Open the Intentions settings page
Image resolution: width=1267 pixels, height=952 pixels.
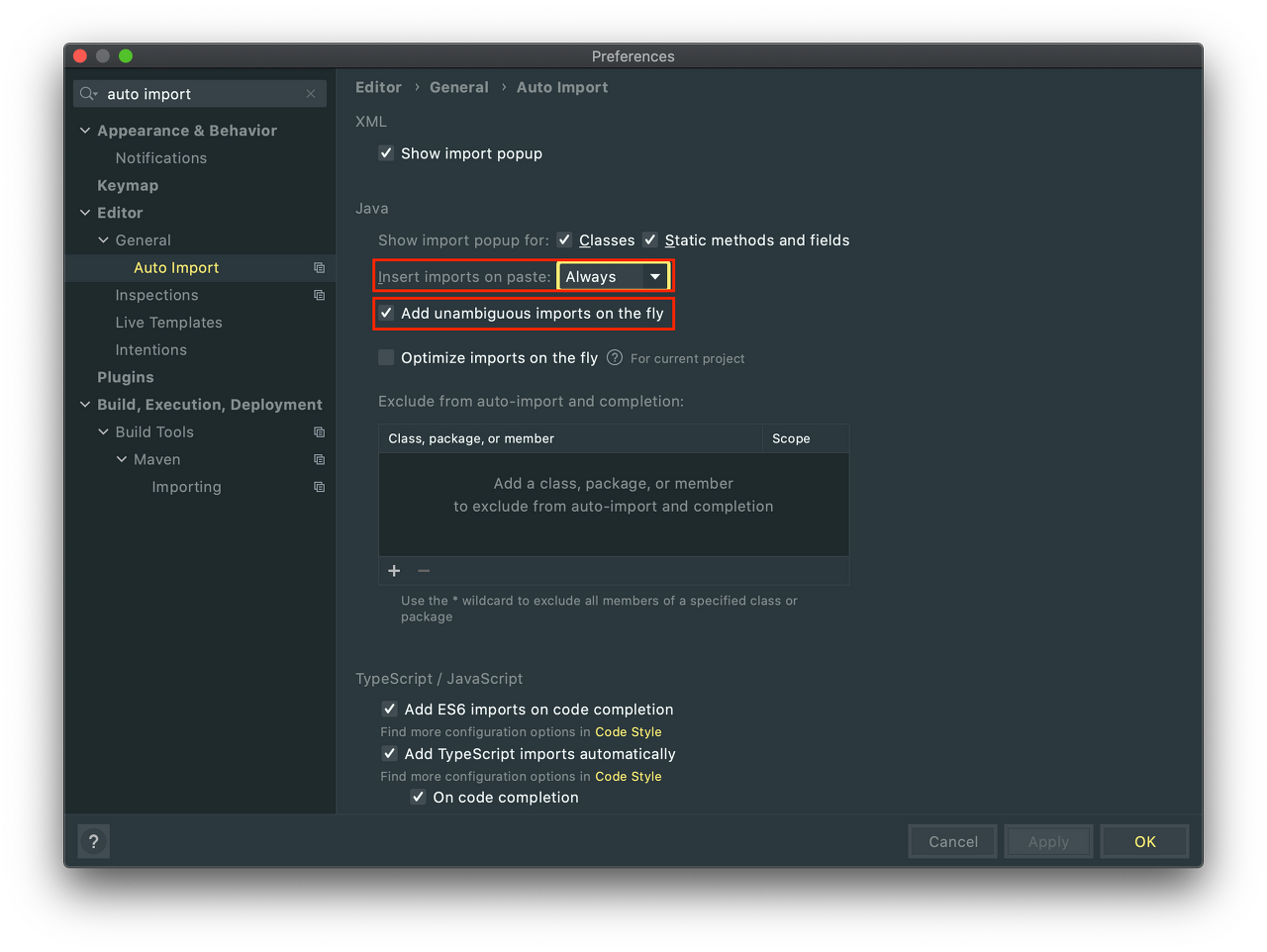(x=150, y=350)
